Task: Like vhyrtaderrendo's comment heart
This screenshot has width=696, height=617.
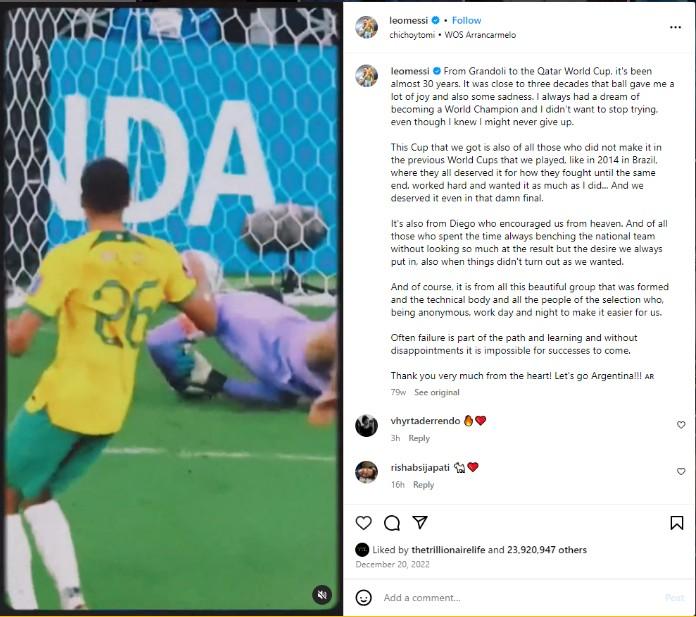Action: pos(680,425)
